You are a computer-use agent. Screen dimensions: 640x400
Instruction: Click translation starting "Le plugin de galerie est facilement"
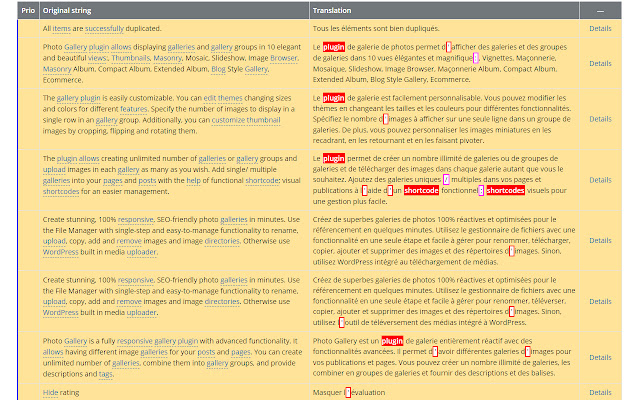click(442, 119)
